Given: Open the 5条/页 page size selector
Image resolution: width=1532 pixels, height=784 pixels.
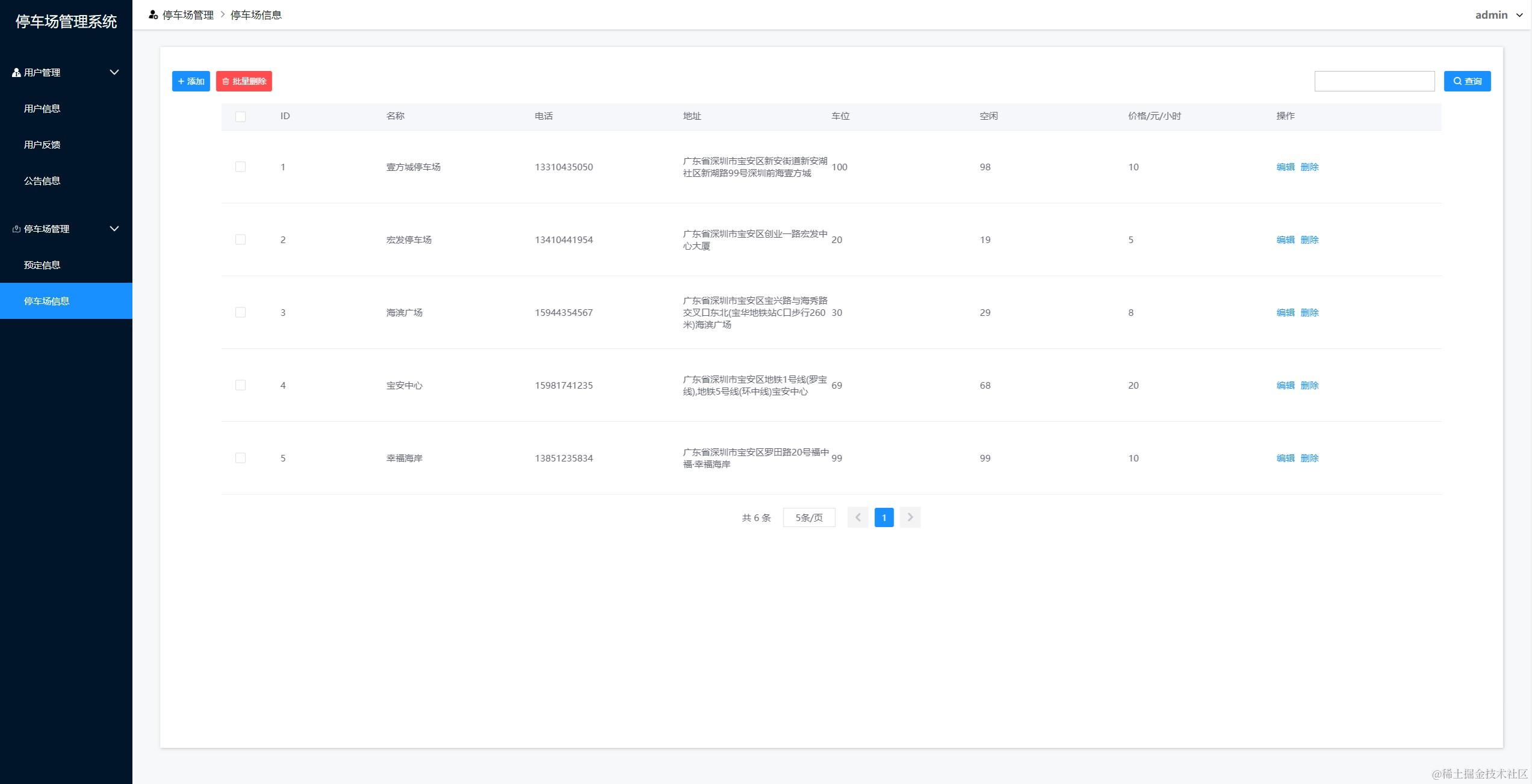Looking at the screenshot, I should [x=808, y=517].
